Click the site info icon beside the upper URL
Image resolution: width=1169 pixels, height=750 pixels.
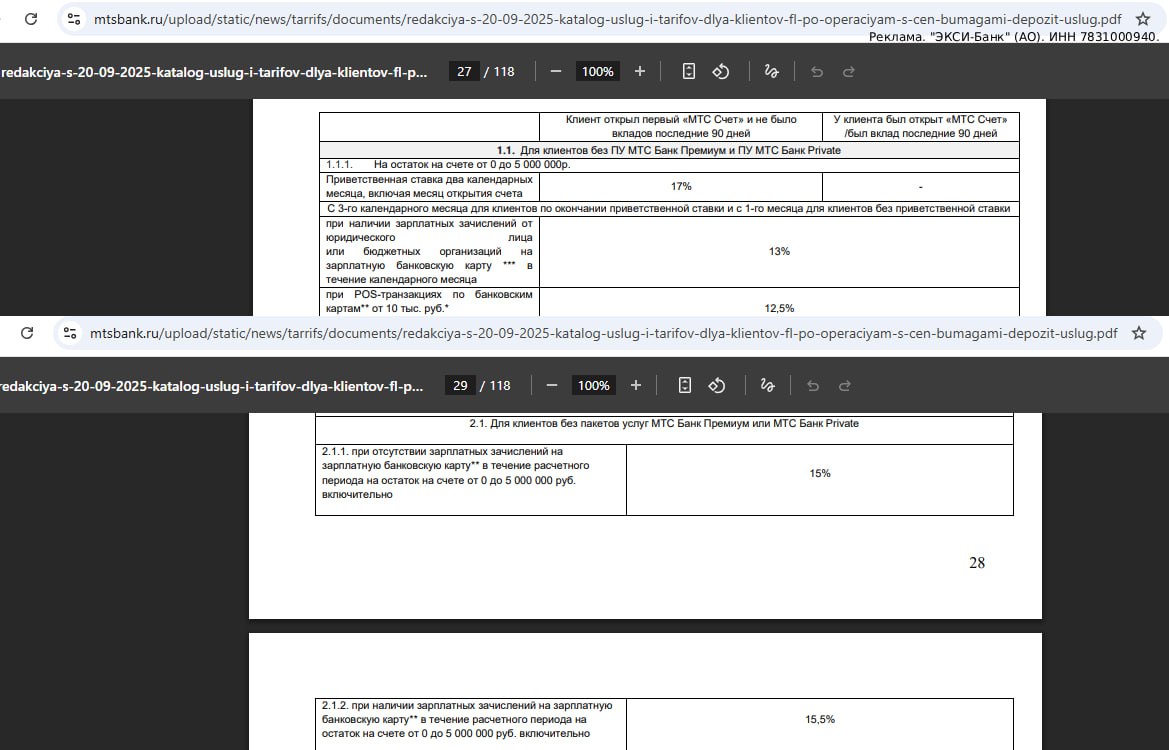[73, 19]
